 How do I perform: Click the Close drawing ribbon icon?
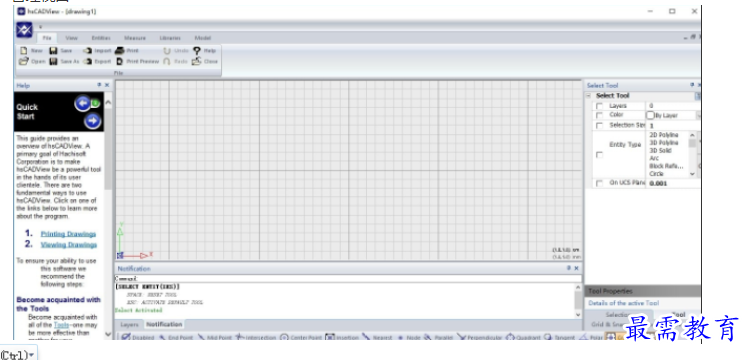pos(196,61)
